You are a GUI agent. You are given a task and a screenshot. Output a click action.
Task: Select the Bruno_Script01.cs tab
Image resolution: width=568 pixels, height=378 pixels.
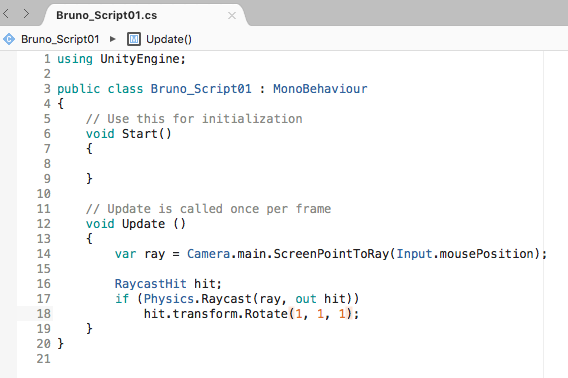[x=106, y=15]
